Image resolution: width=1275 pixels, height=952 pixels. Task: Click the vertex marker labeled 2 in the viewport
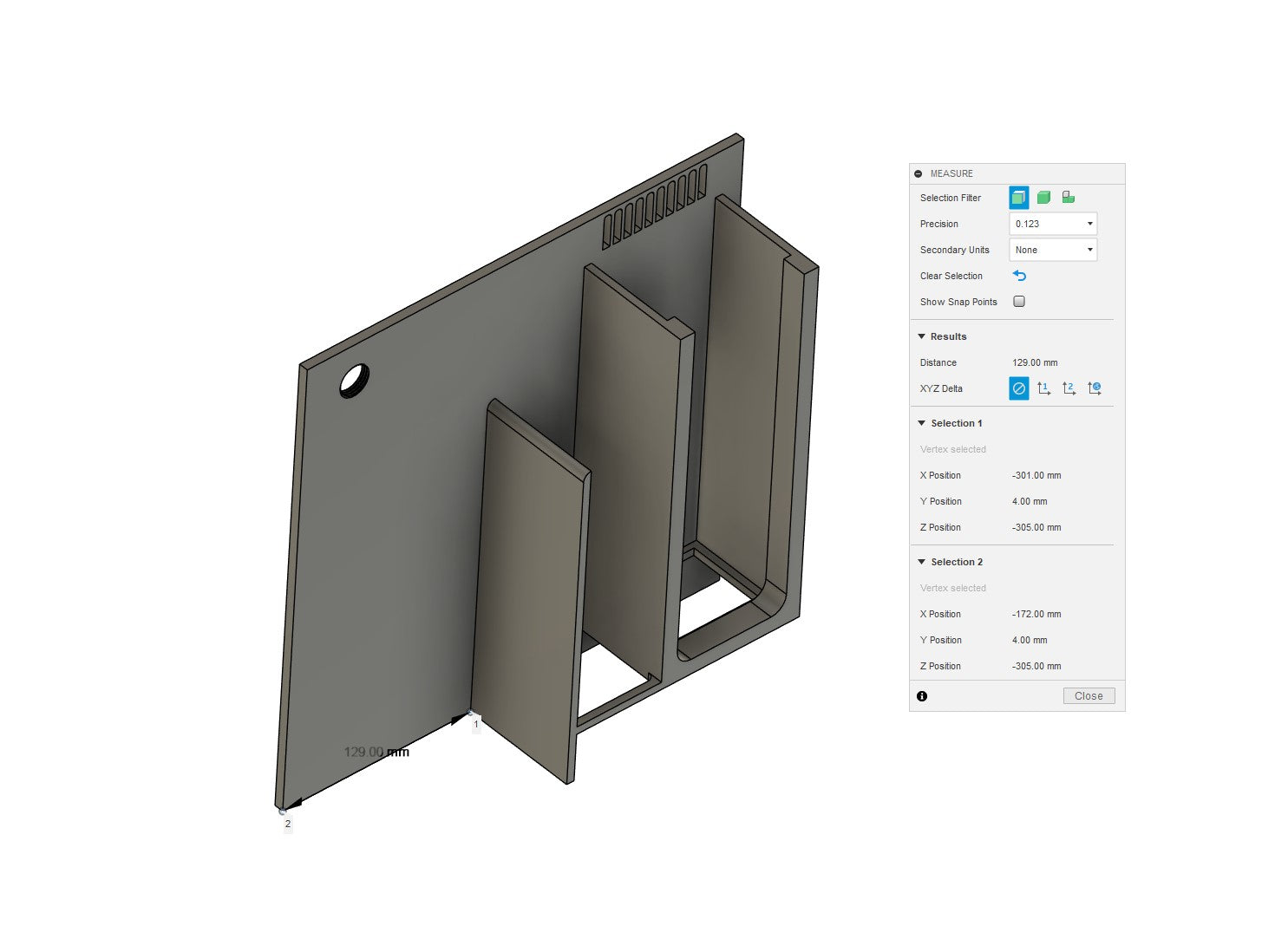click(282, 812)
